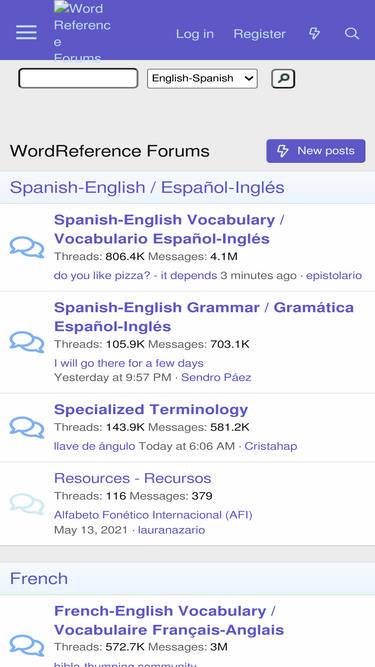The height and width of the screenshot is (667, 375).
Task: Open thread 'llave de ángulo'
Action: tap(94, 446)
